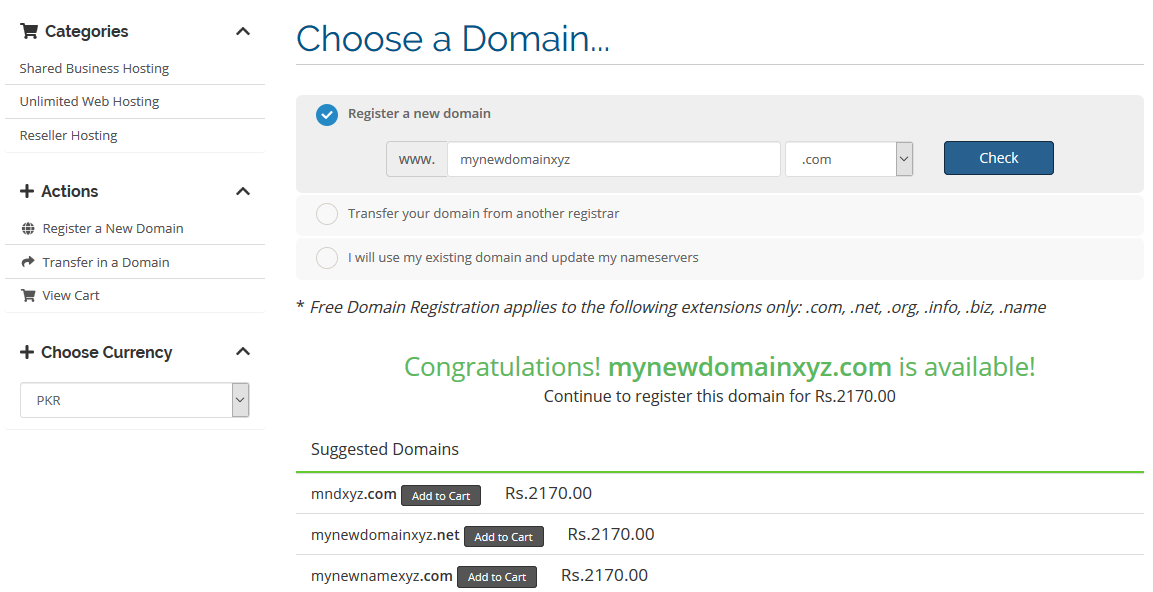Click the plus icon beside Choose Currency
This screenshot has width=1153, height=592.
26,352
